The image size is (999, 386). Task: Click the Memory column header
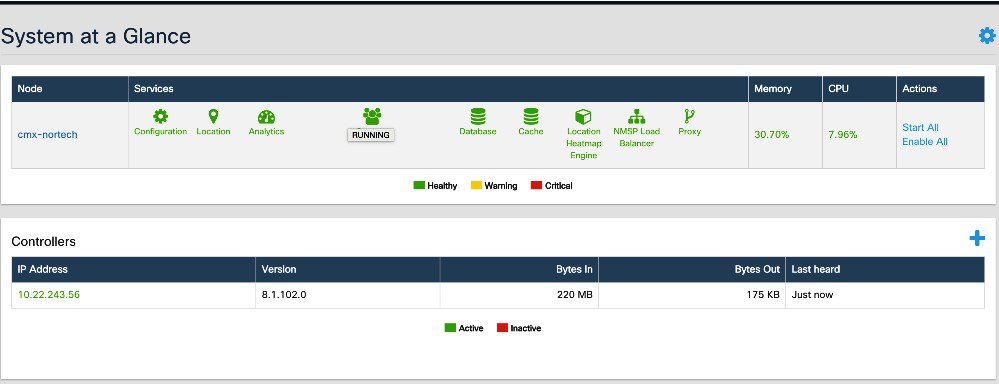(786, 89)
